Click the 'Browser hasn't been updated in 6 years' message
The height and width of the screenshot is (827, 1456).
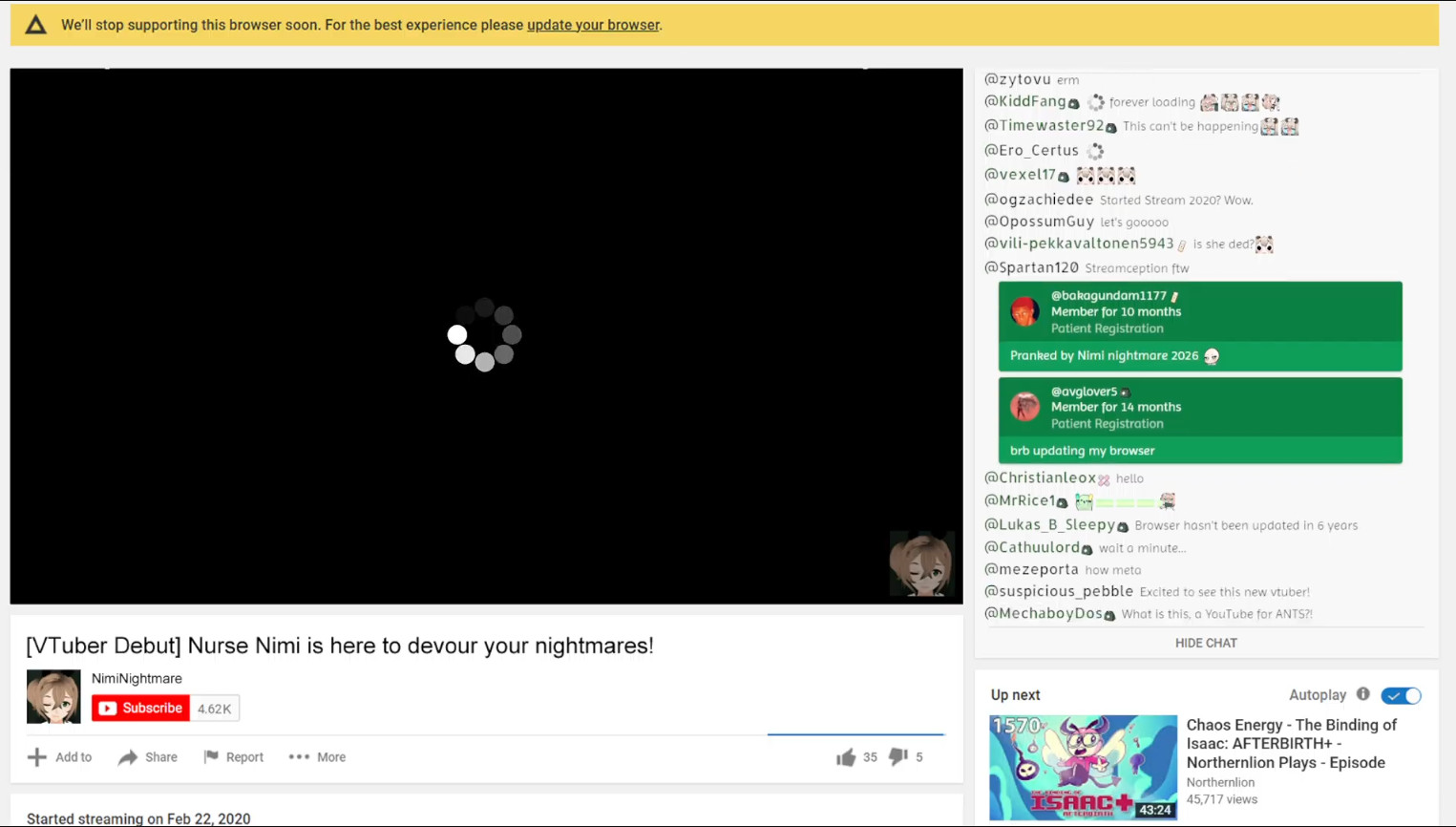[1246, 525]
